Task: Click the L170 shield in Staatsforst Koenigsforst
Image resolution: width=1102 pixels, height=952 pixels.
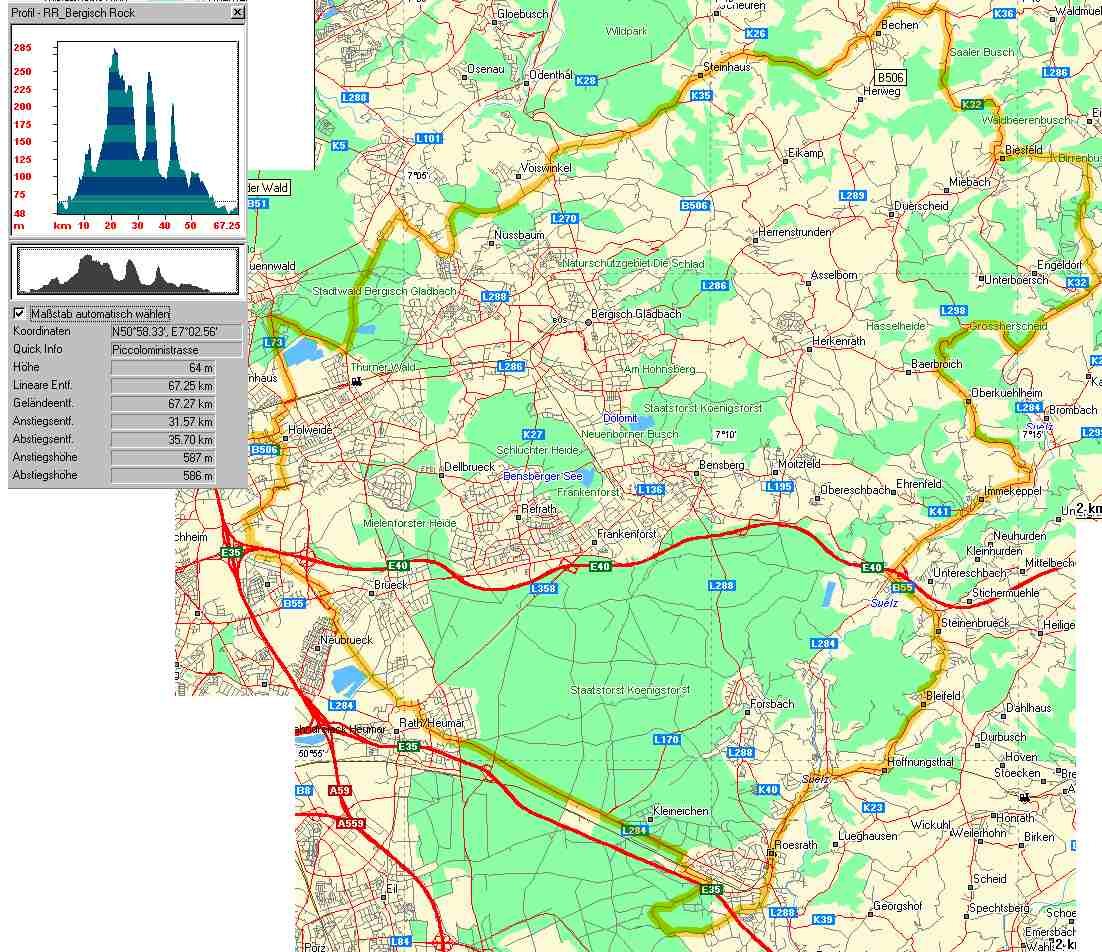Action: tap(666, 739)
